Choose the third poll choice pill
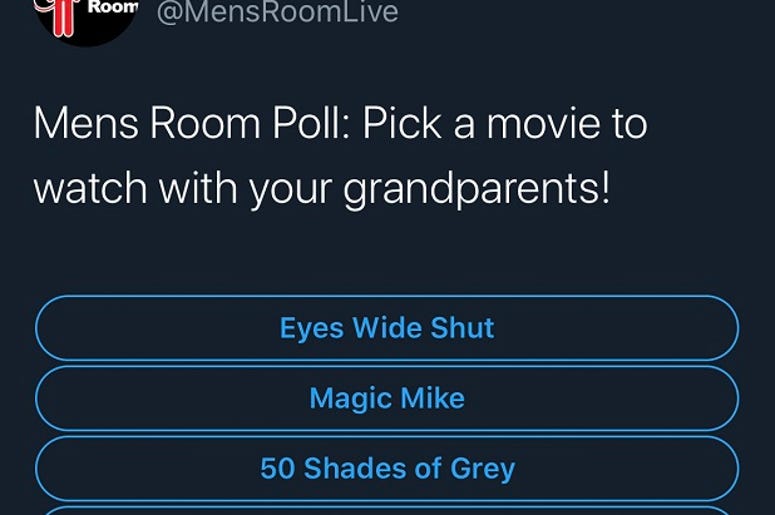 point(387,468)
